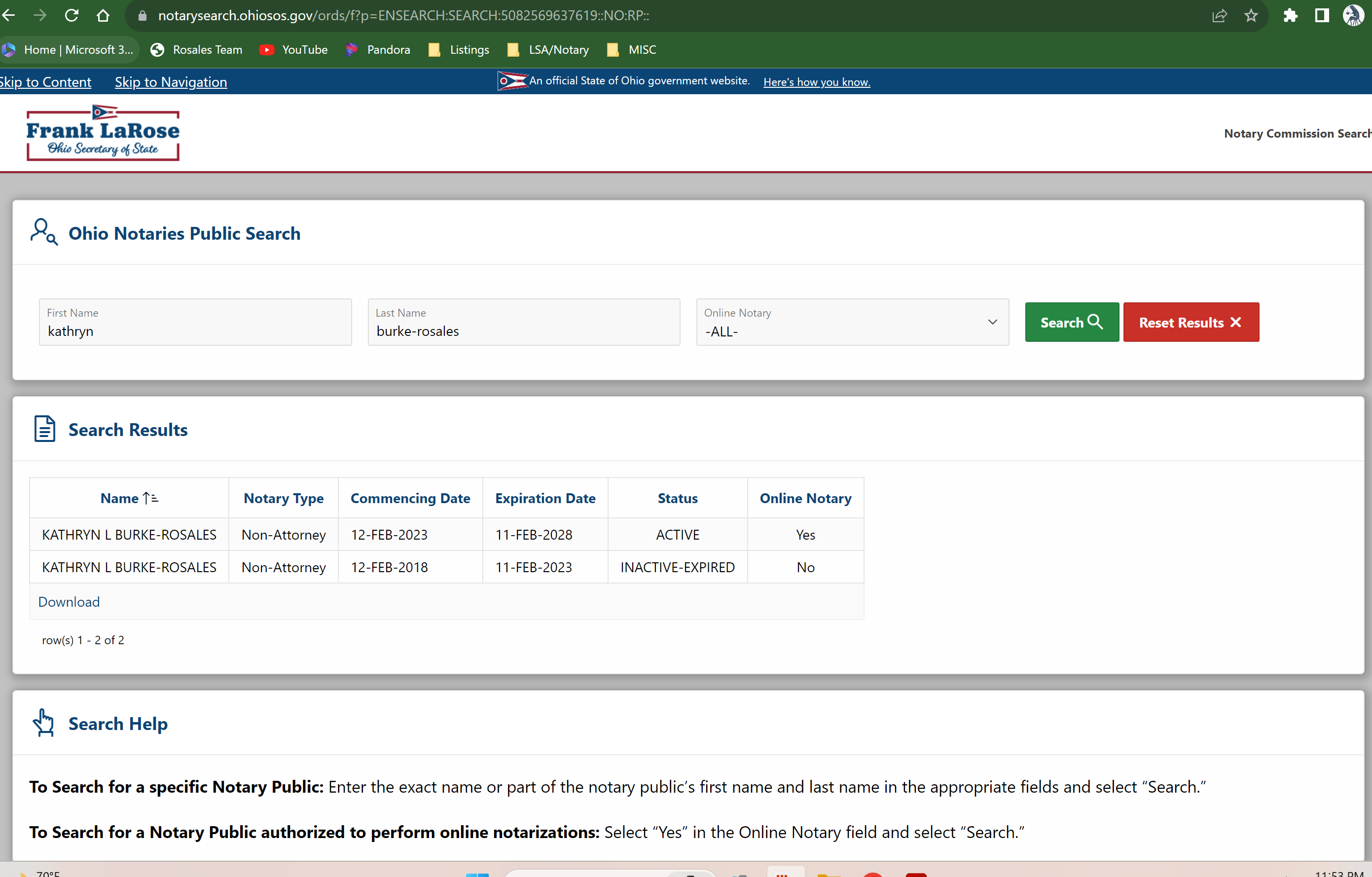
Task: Click the Frank LaRose Secretary of State logo
Action: [103, 133]
